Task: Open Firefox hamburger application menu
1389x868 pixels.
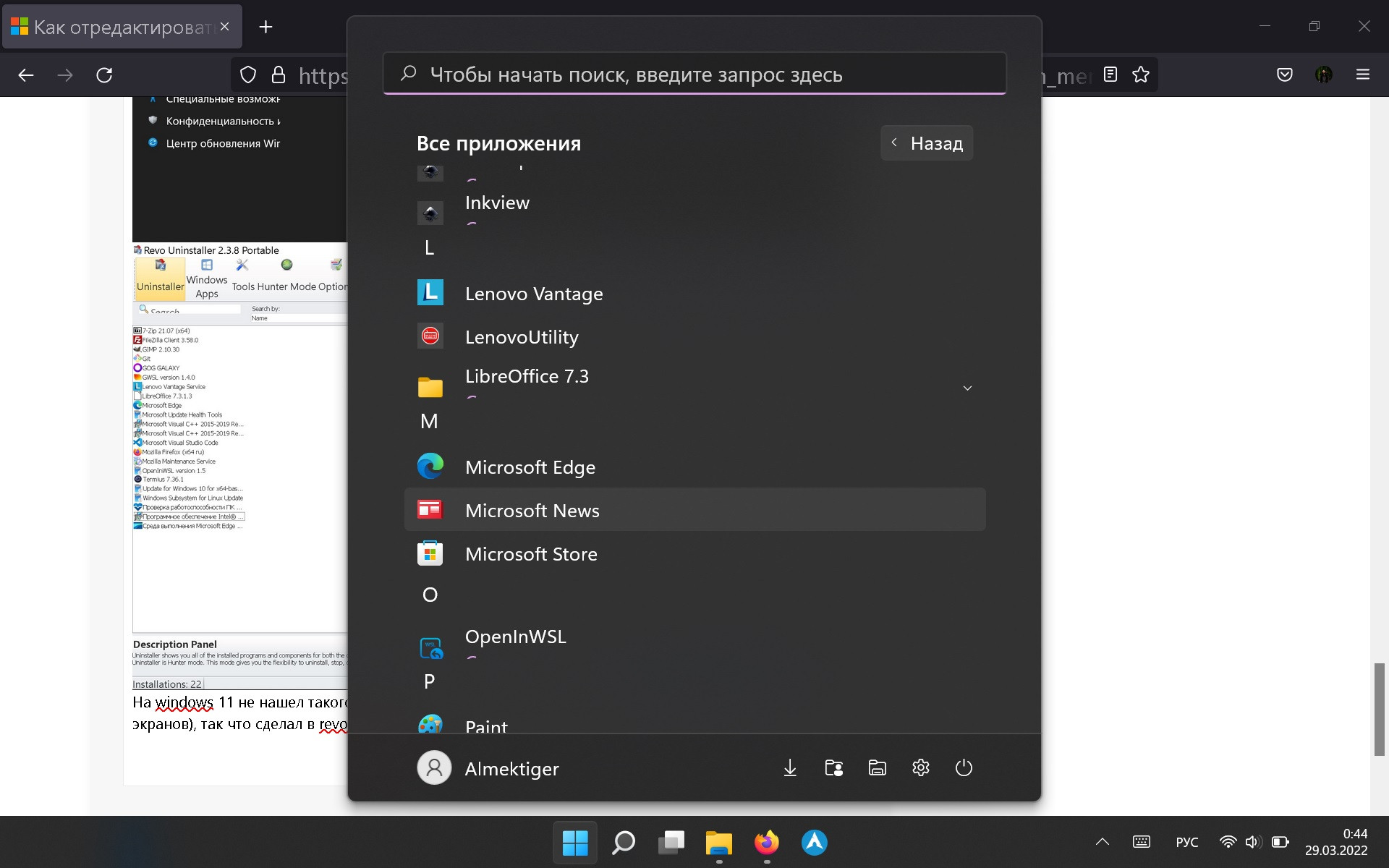Action: tap(1363, 75)
